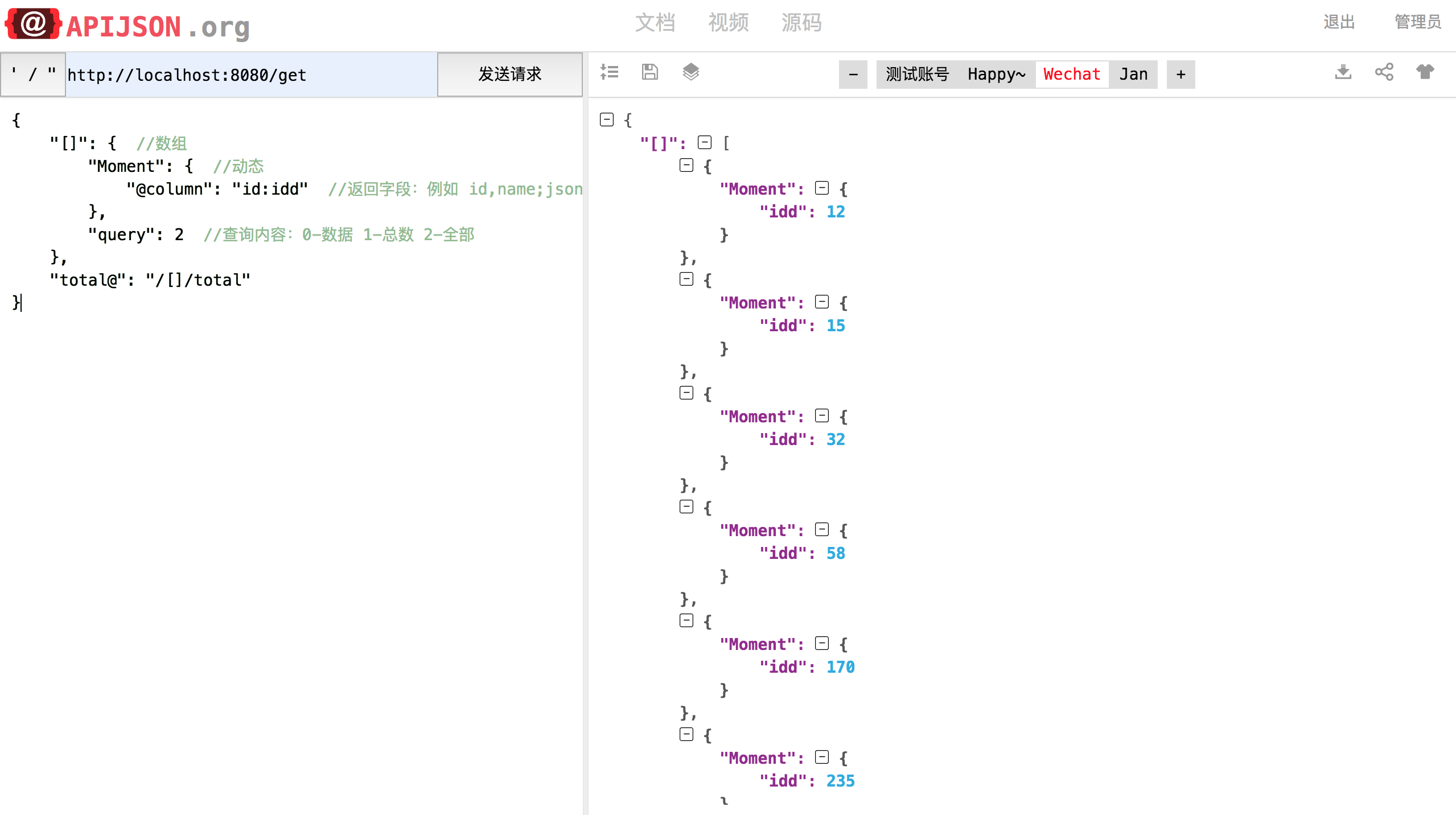Switch to the 测试账号 account tab
This screenshot has height=815, width=1456.
918,75
